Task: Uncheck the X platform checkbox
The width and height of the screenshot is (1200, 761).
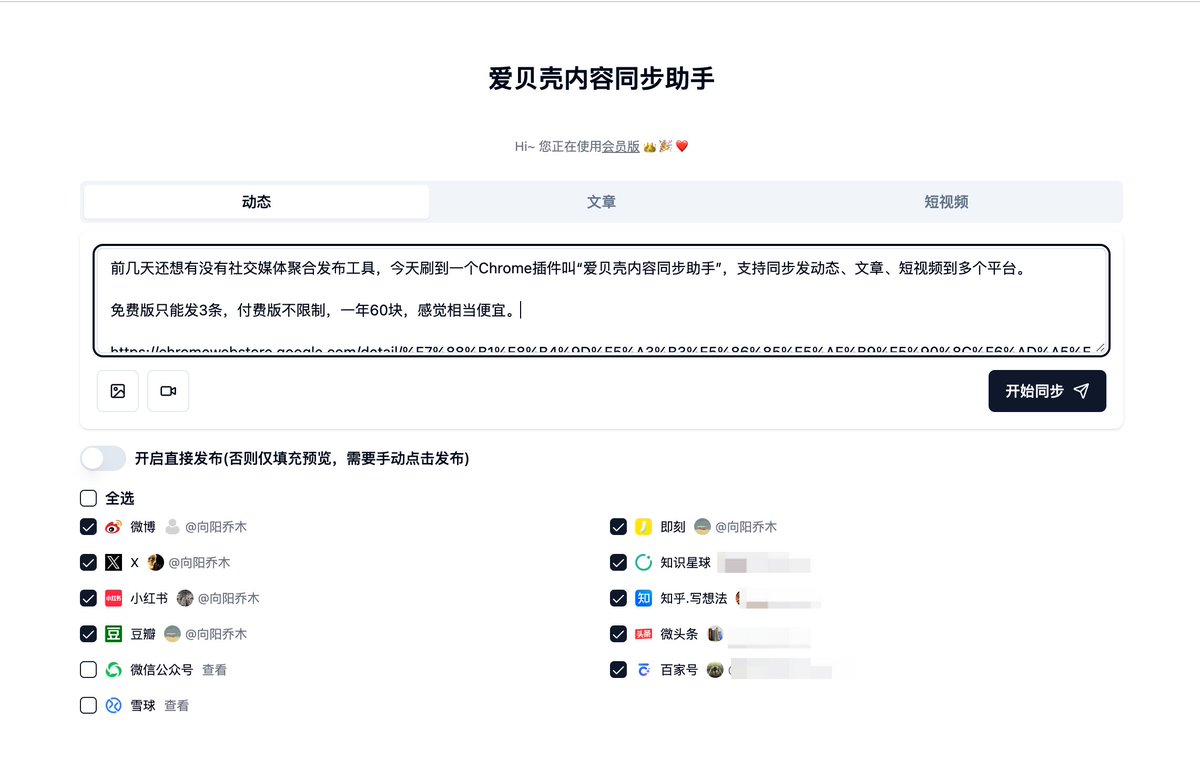Action: [x=88, y=563]
